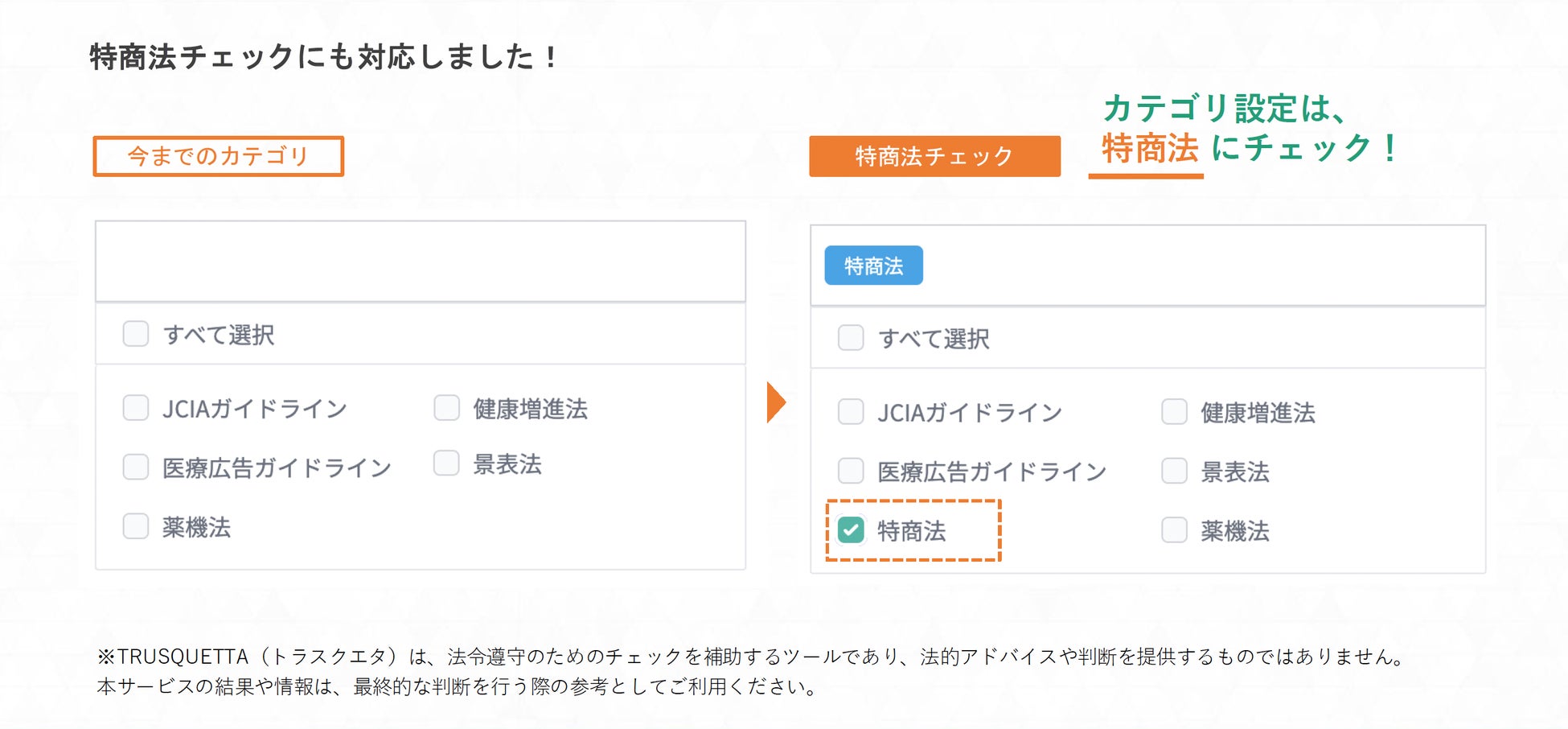
Task: Tick 医療広告ガイドライン in the 今までのカテゴリ panel
Action: (136, 467)
